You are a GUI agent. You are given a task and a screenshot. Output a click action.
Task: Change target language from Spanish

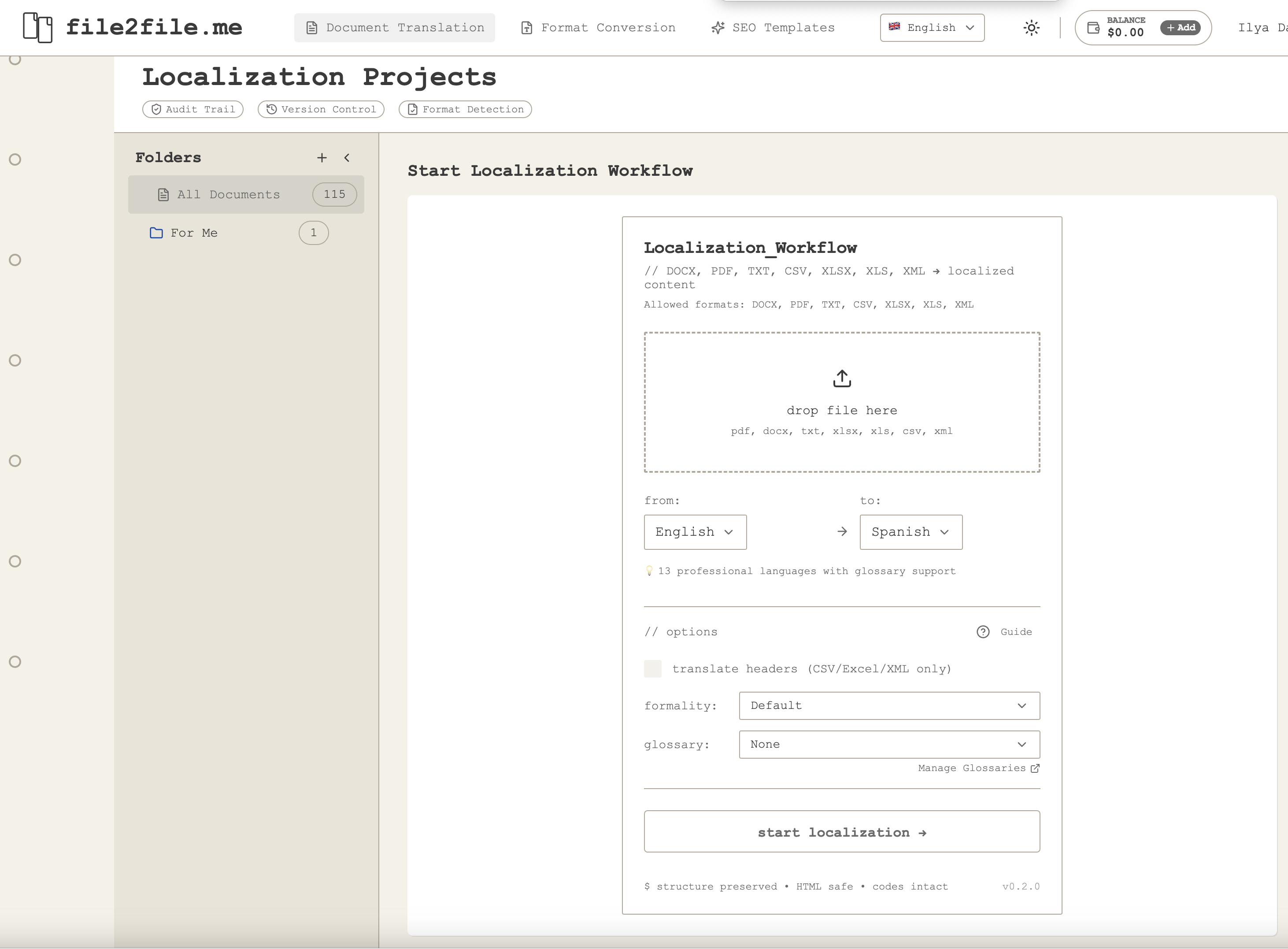[910, 532]
